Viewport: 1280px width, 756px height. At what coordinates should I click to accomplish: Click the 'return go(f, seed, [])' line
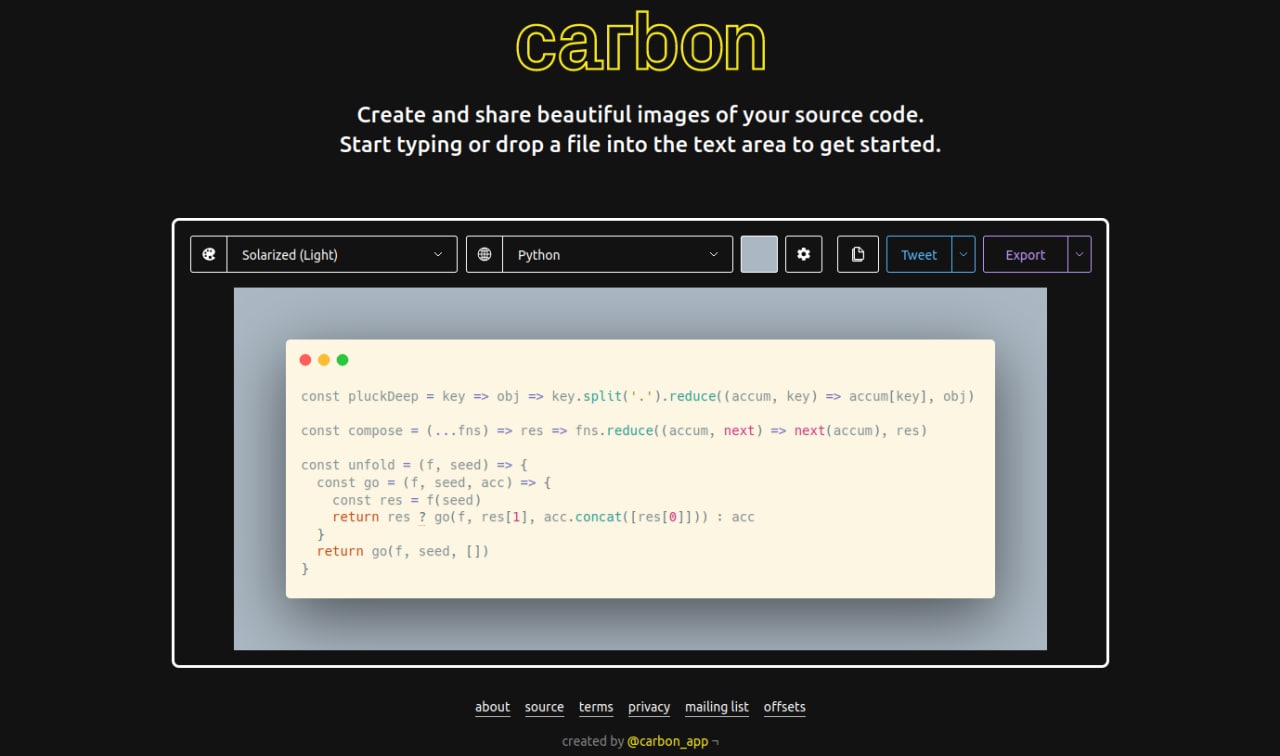403,551
